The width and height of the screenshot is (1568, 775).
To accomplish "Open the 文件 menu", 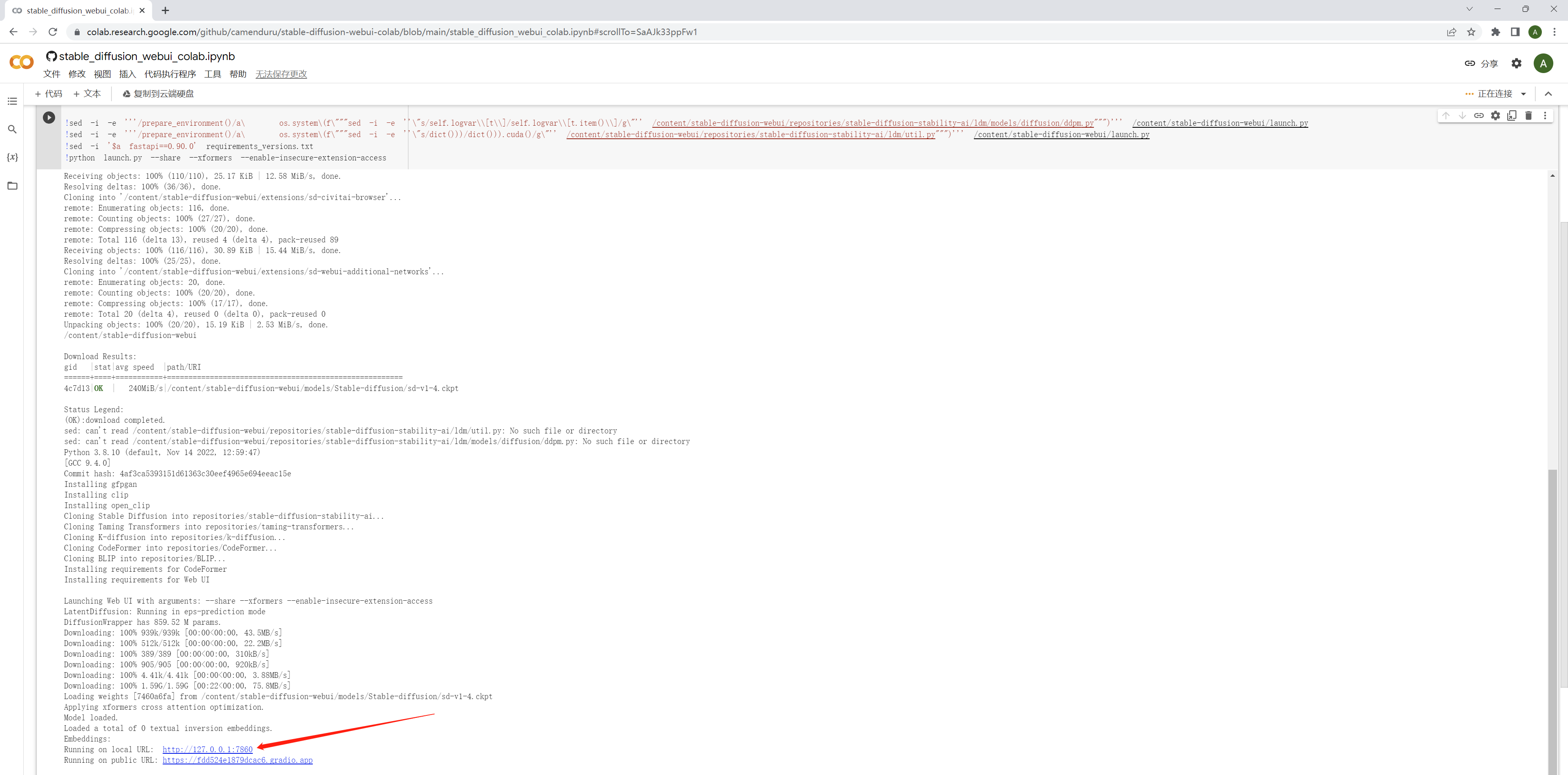I will (52, 74).
